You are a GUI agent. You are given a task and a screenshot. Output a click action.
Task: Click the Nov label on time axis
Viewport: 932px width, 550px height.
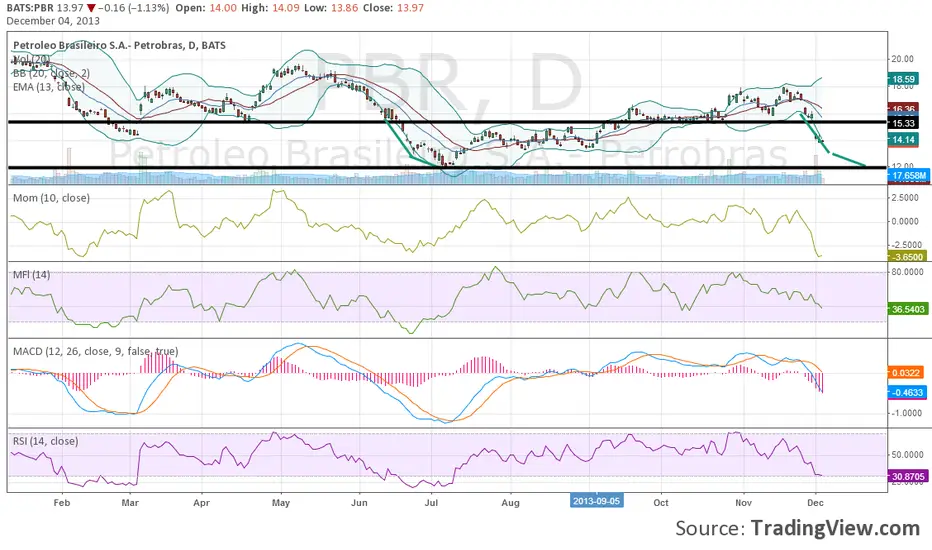pos(743,502)
